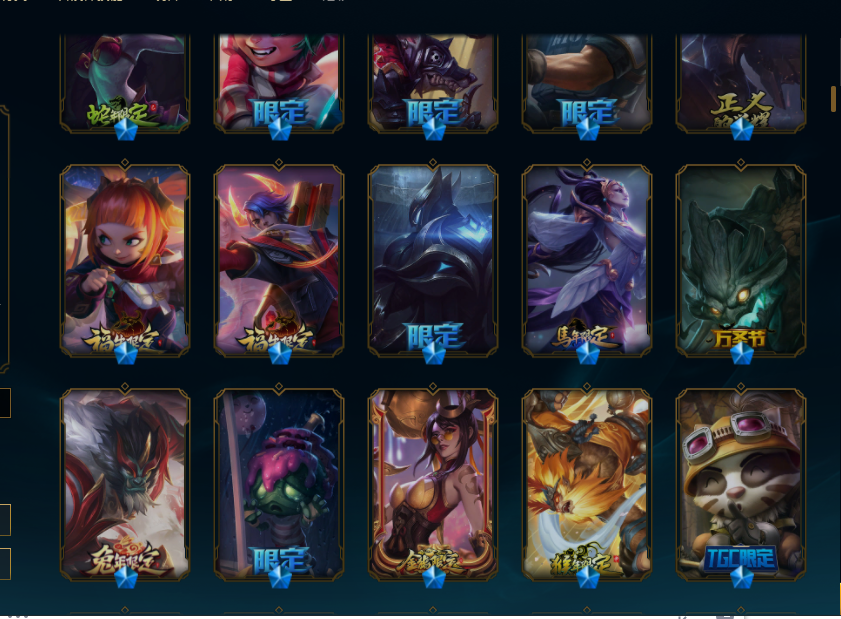Click the blue gem below the 马年限定 card
The width and height of the screenshot is (841, 619).
click(x=588, y=353)
